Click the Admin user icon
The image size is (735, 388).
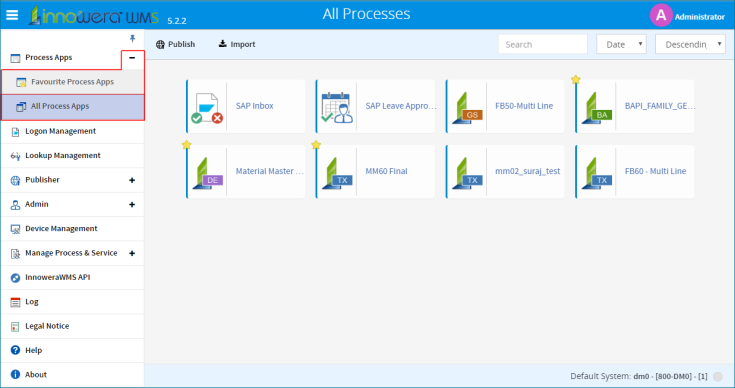15,205
